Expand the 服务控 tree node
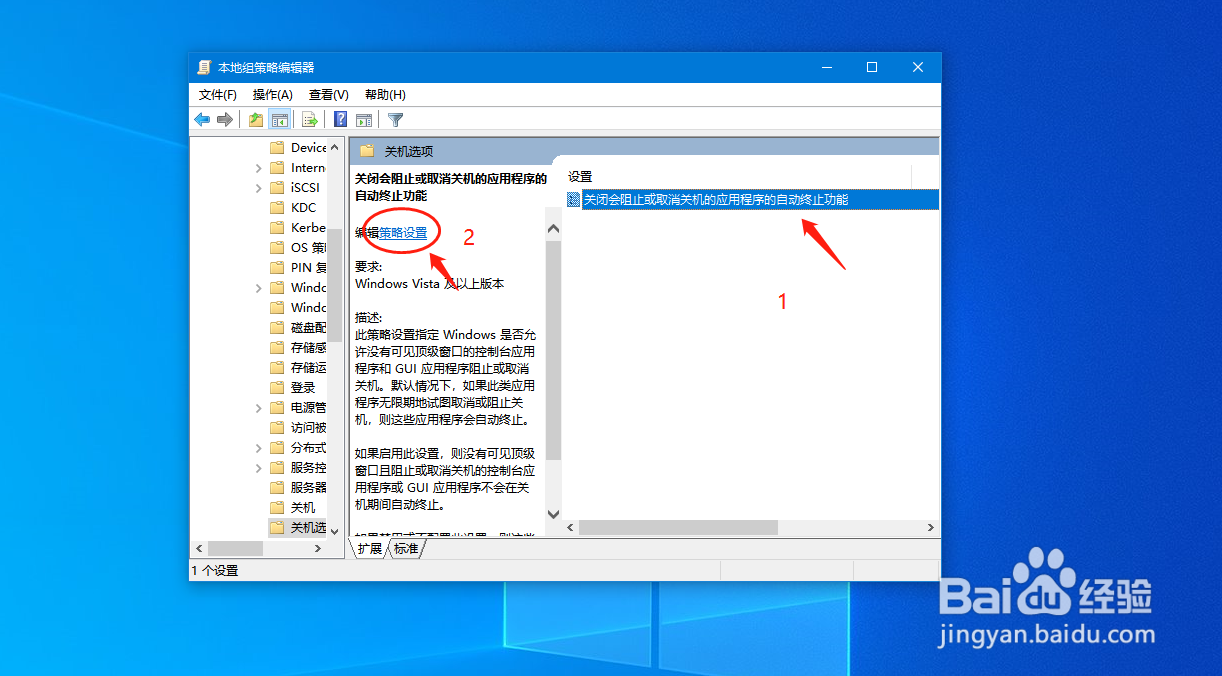This screenshot has width=1222, height=676. point(259,468)
